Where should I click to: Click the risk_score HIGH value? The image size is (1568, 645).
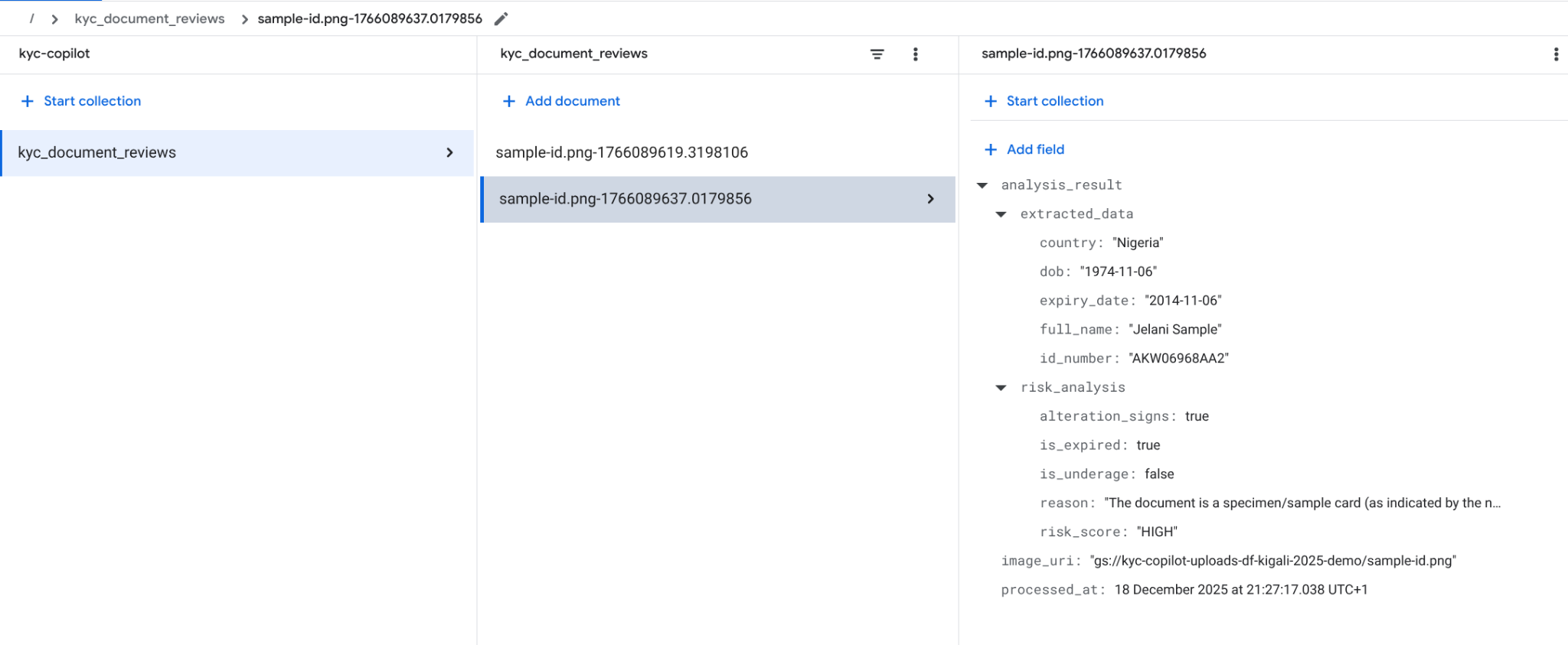coord(1157,532)
